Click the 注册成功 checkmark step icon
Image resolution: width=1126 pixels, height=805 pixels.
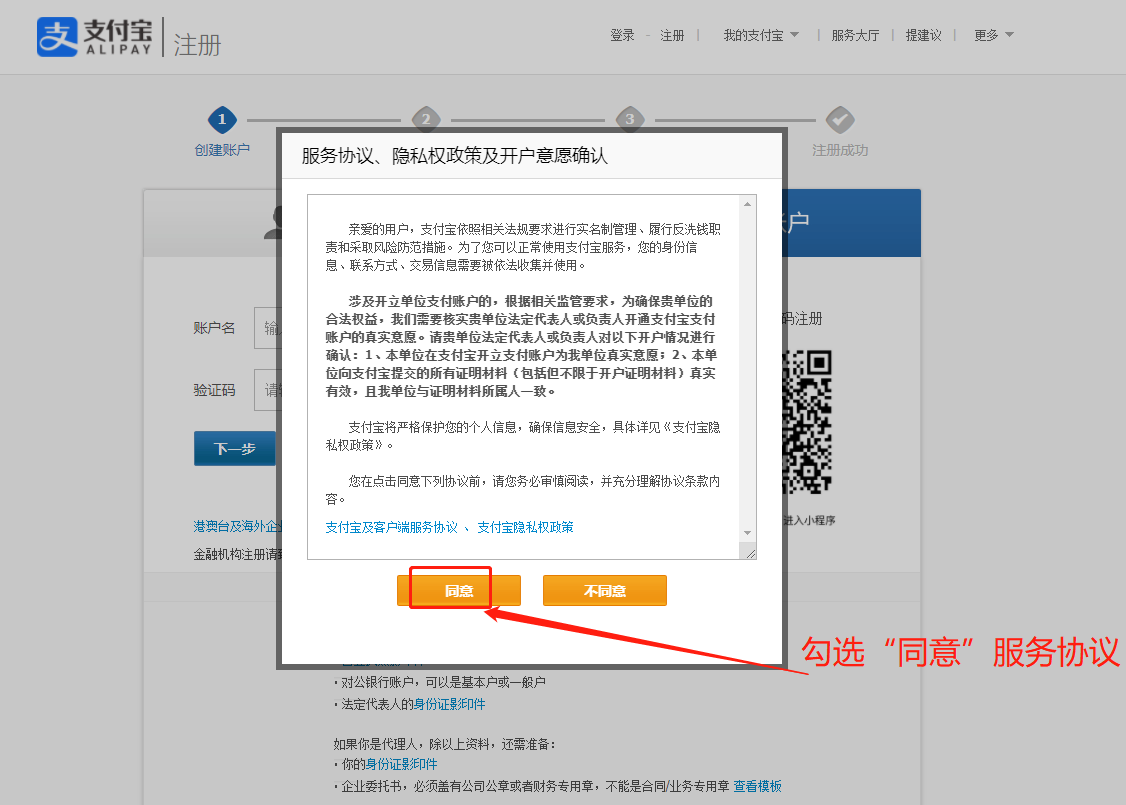(x=839, y=119)
